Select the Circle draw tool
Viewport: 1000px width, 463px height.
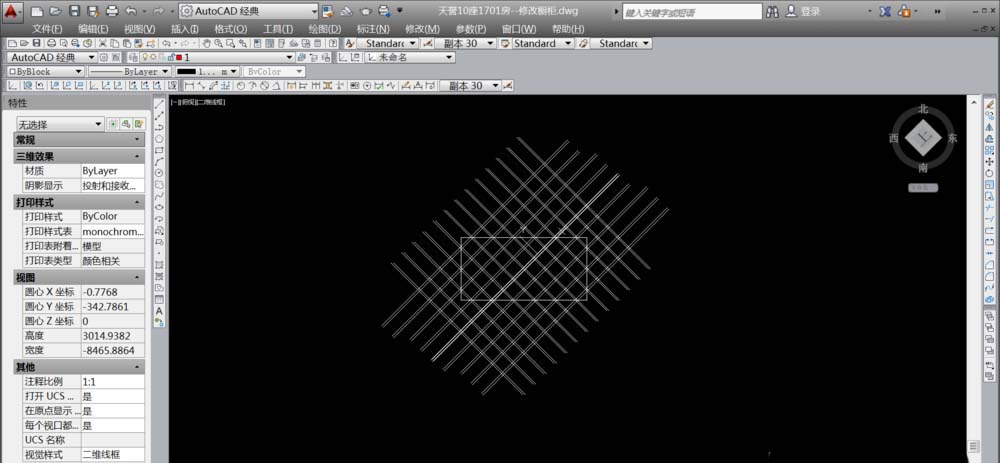pos(159,173)
